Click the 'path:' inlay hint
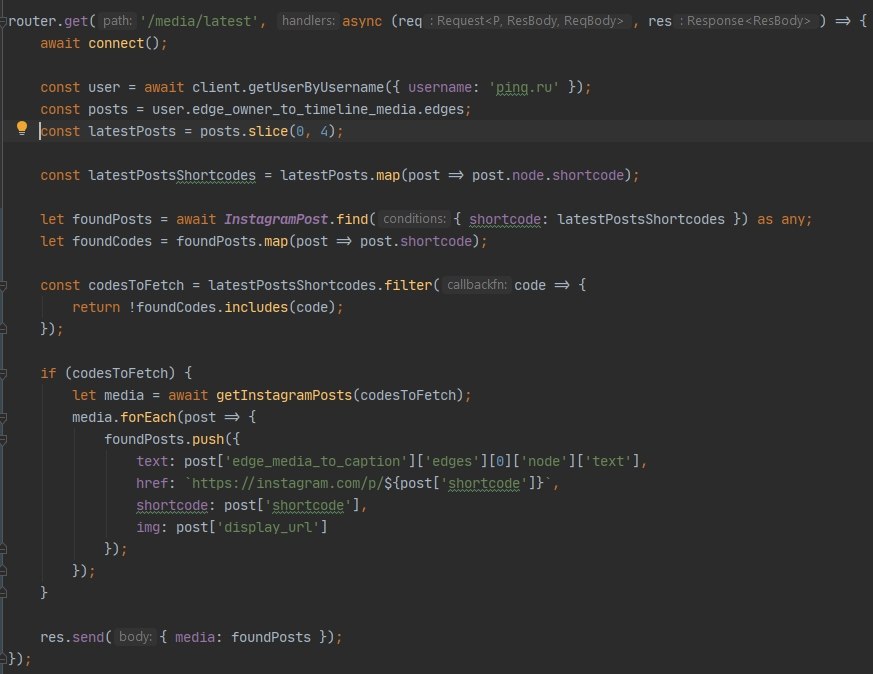Image resolution: width=873 pixels, height=674 pixels. [117, 21]
